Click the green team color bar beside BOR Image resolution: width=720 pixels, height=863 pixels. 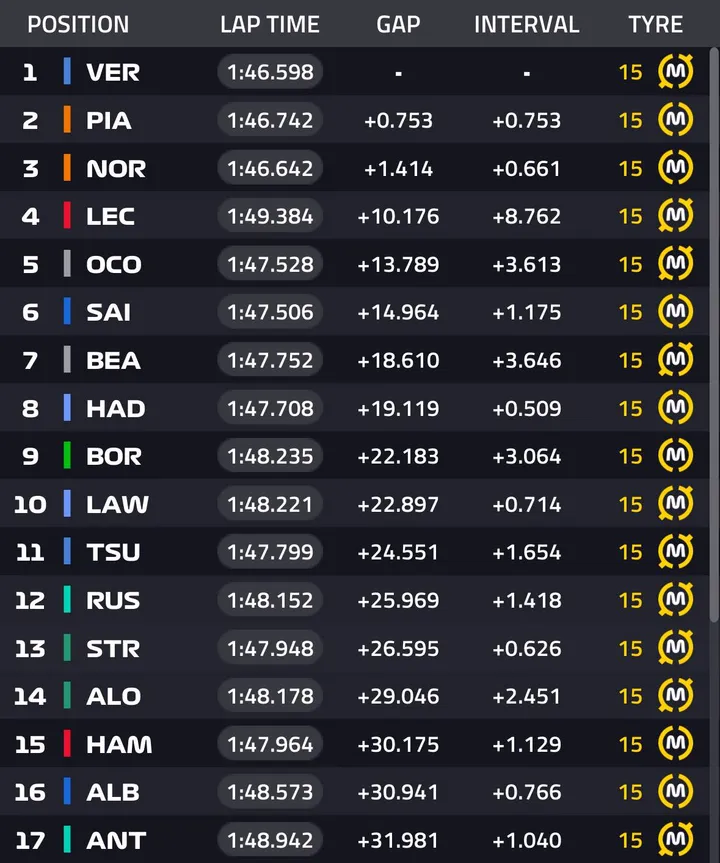point(67,456)
